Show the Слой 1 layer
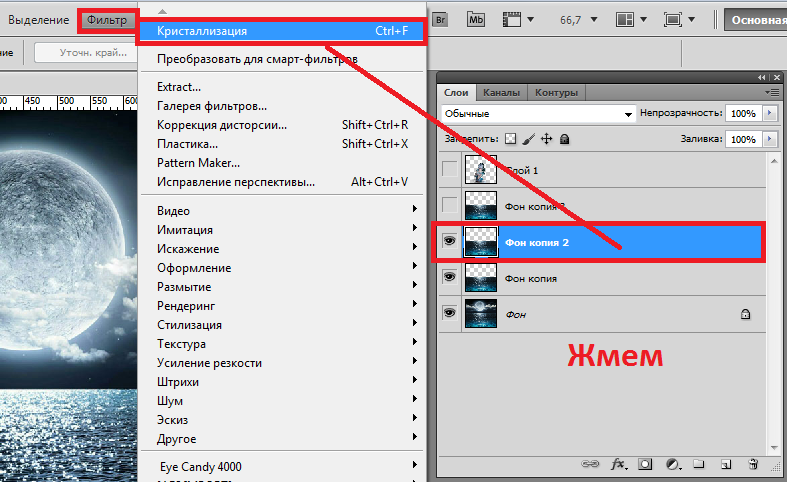The image size is (787, 482). tap(449, 170)
